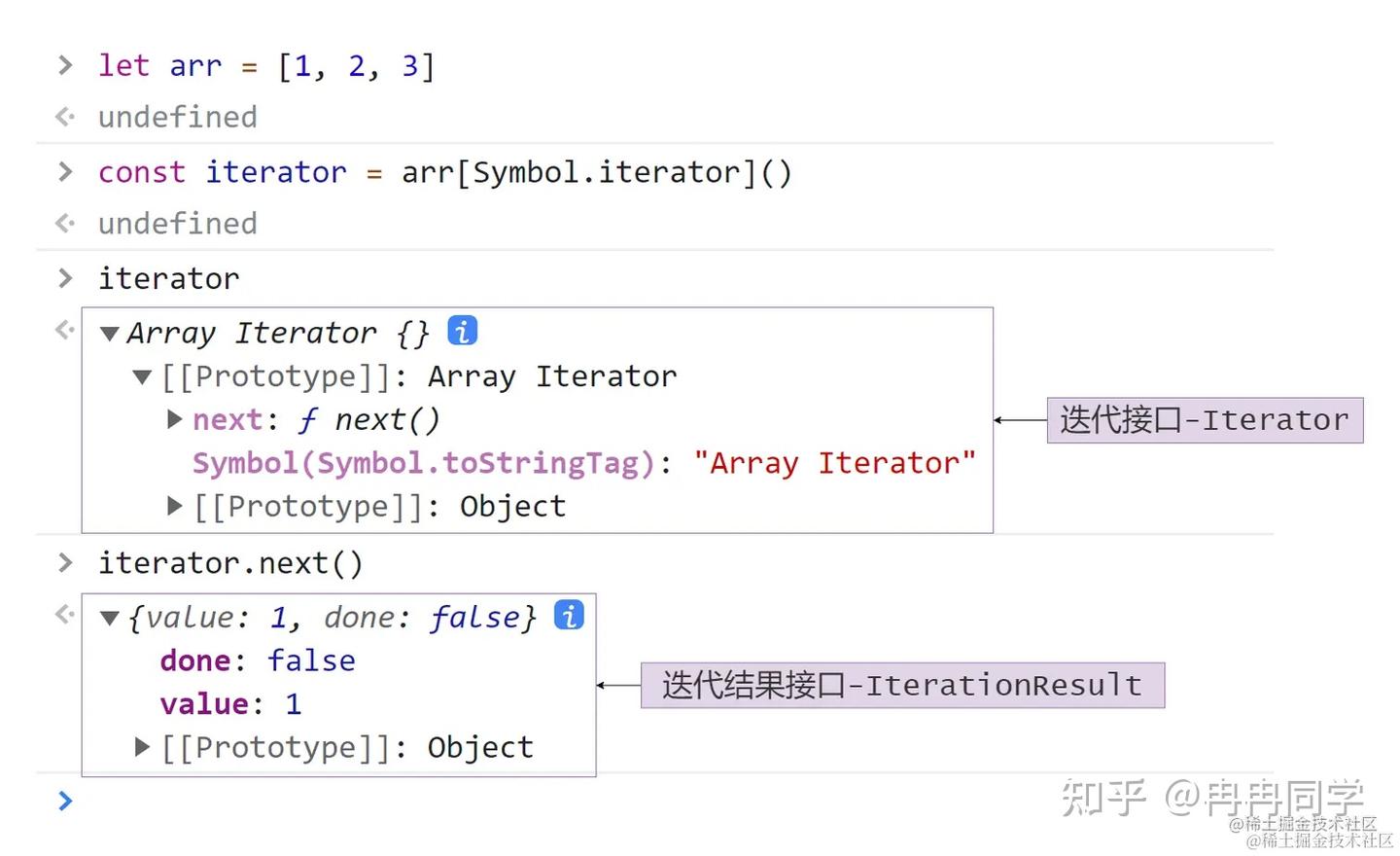1400x856 pixels.
Task: Expand [[Prototype]]: Object under the iteration result
Action: (x=142, y=746)
